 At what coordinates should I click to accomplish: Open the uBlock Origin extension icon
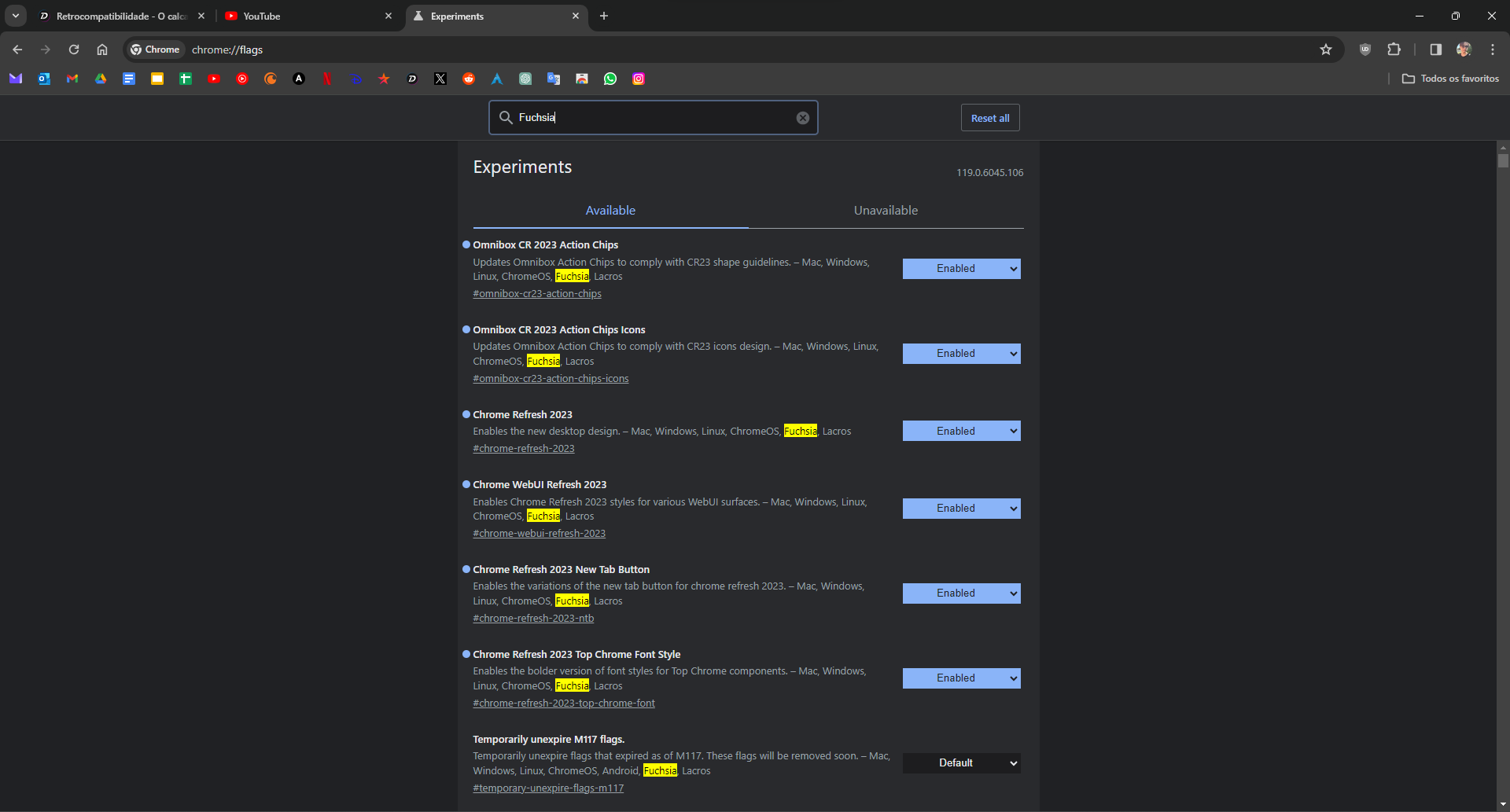pos(1365,50)
